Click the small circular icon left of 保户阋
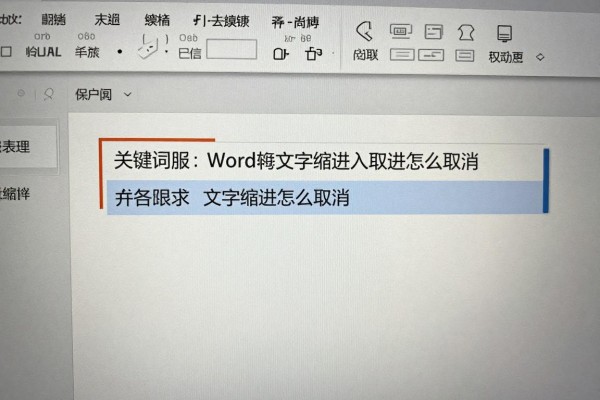The height and width of the screenshot is (400, 600). [x=21, y=93]
